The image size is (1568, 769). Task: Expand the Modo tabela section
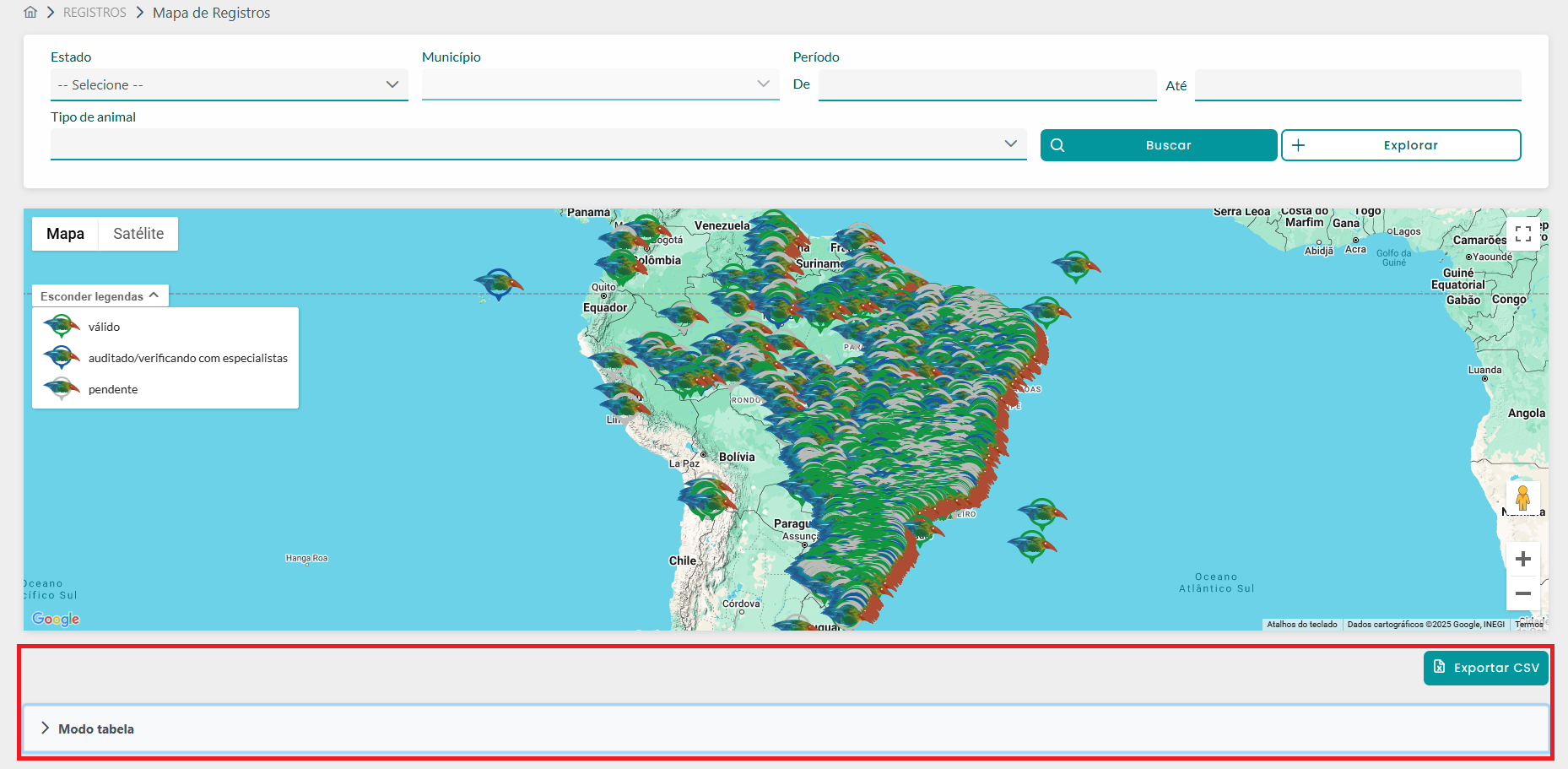[x=96, y=728]
